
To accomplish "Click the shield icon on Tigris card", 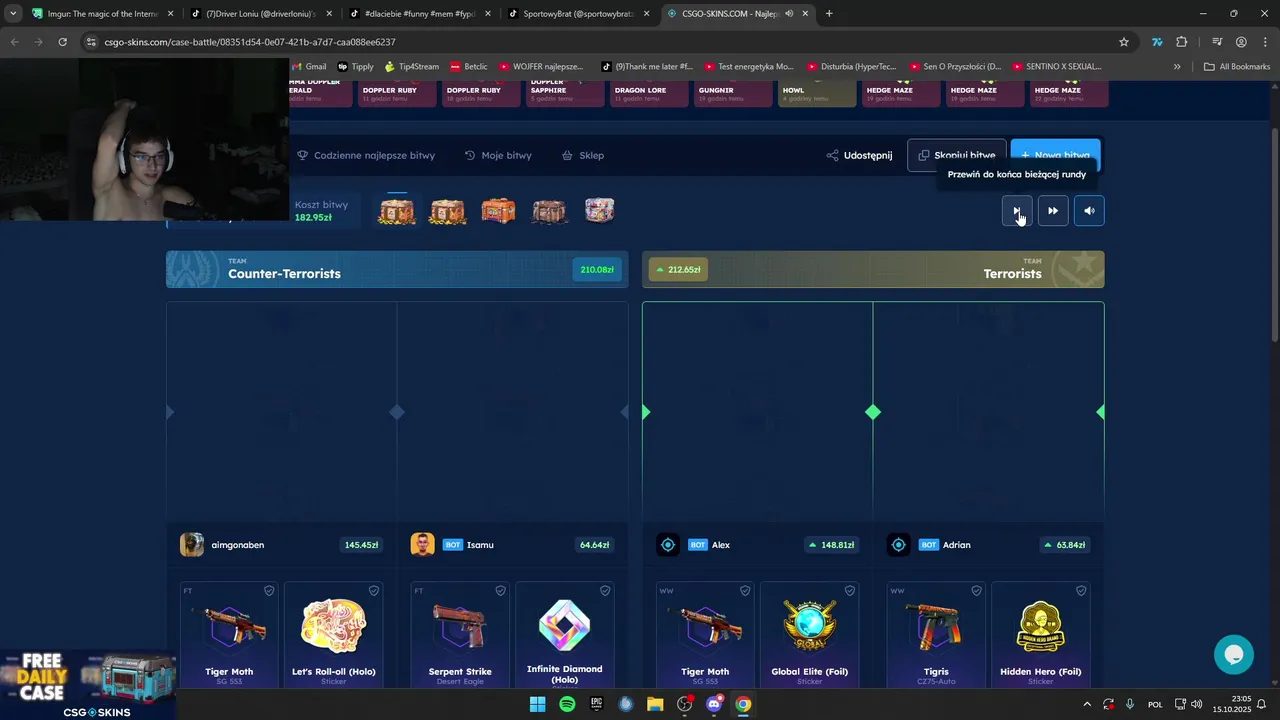I will (976, 591).
